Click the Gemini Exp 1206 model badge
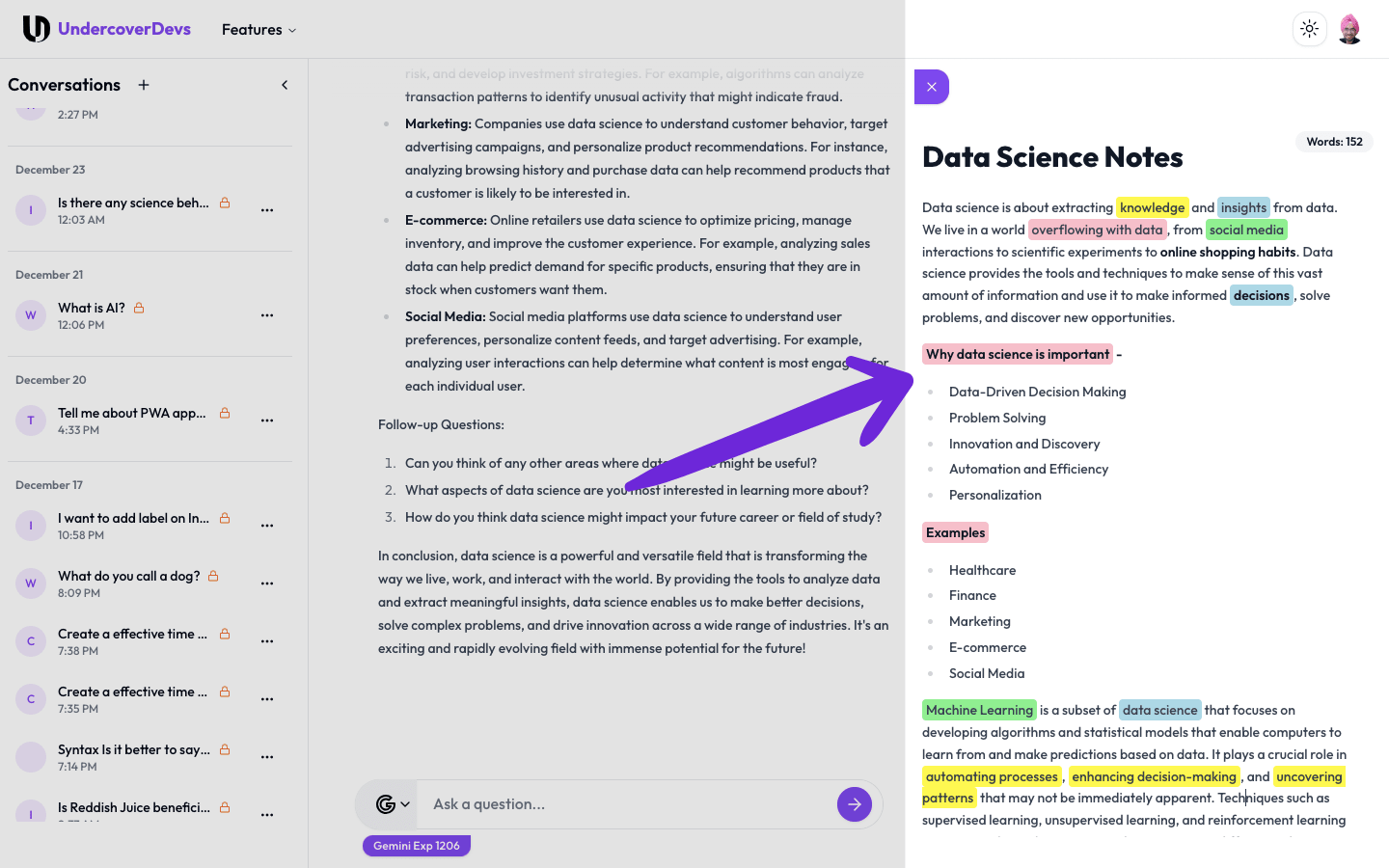The height and width of the screenshot is (868, 1389). 417,846
